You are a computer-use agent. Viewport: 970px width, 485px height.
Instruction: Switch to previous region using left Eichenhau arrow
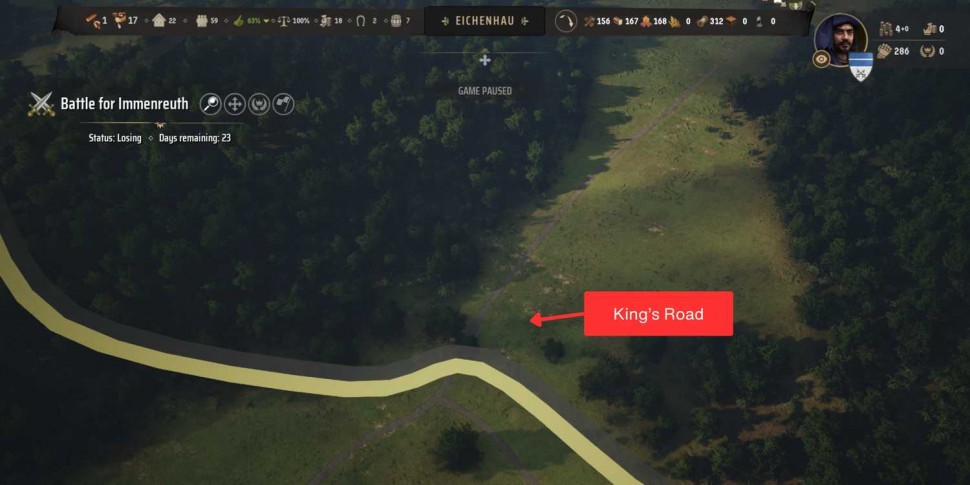pos(445,21)
